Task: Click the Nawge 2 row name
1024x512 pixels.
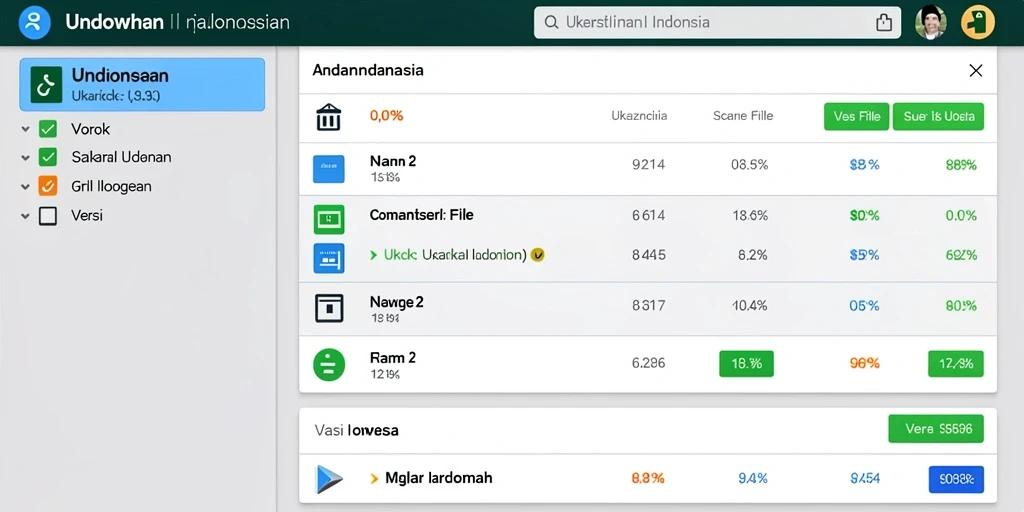Action: click(x=396, y=302)
